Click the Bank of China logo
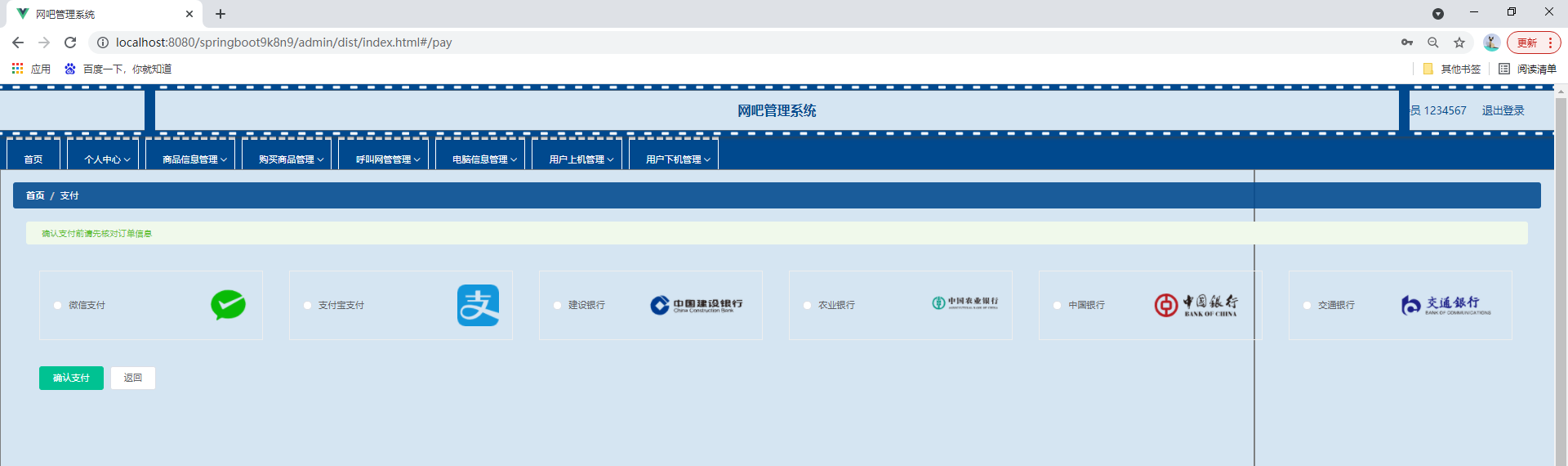This screenshot has height=466, width=1568. tap(1196, 305)
